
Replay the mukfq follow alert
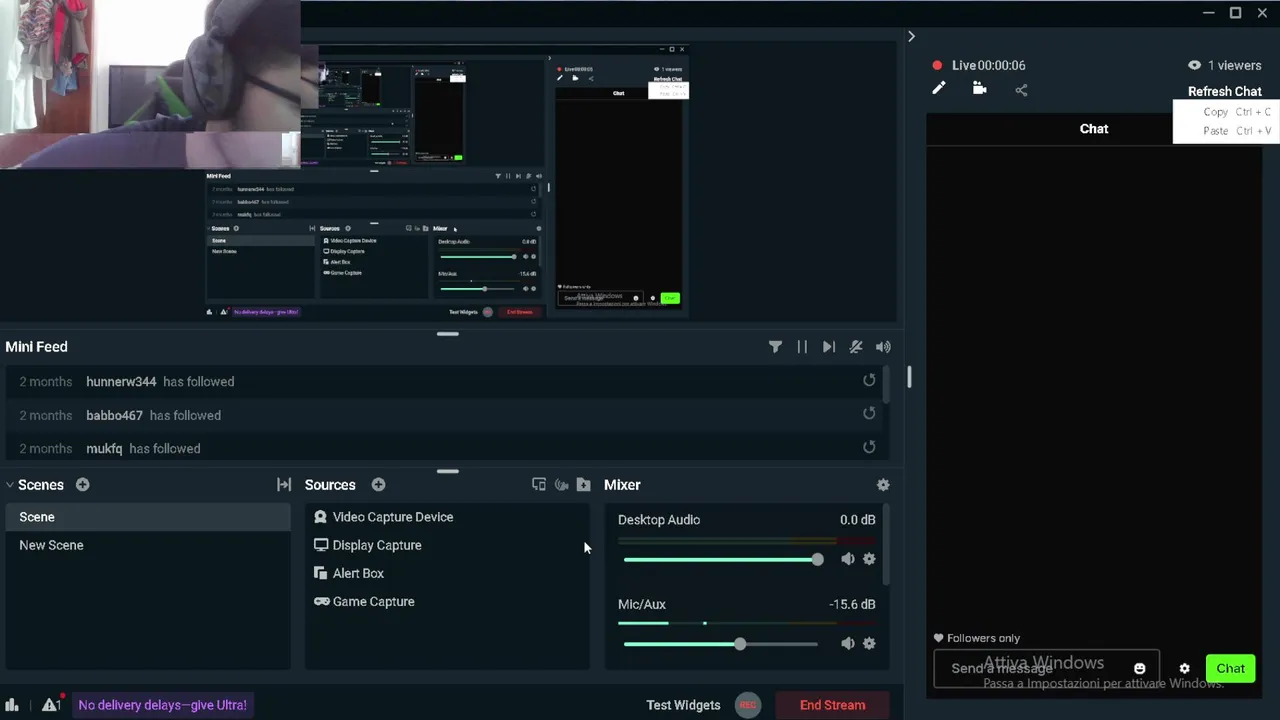point(869,447)
